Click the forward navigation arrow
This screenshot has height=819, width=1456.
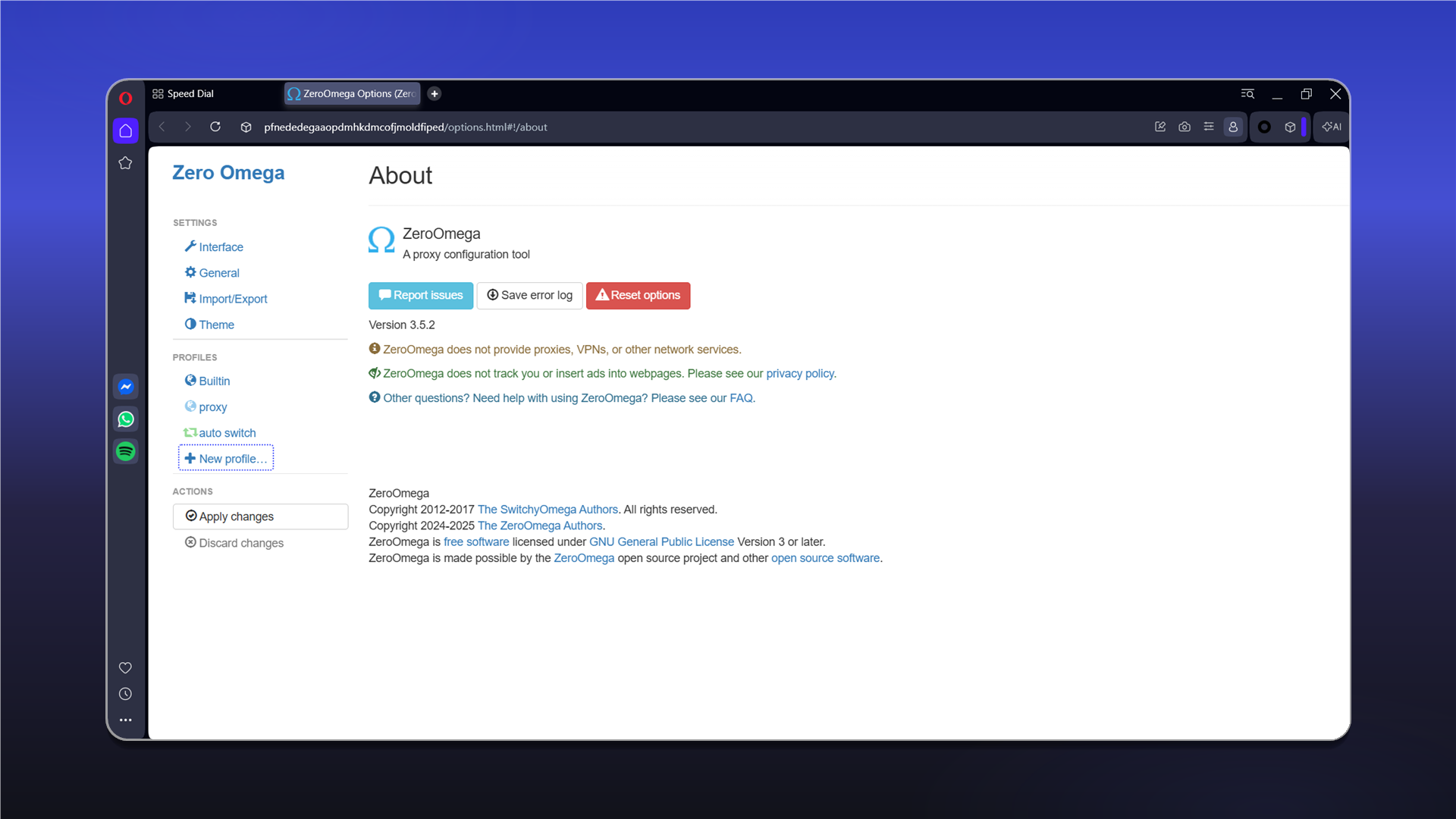188,127
